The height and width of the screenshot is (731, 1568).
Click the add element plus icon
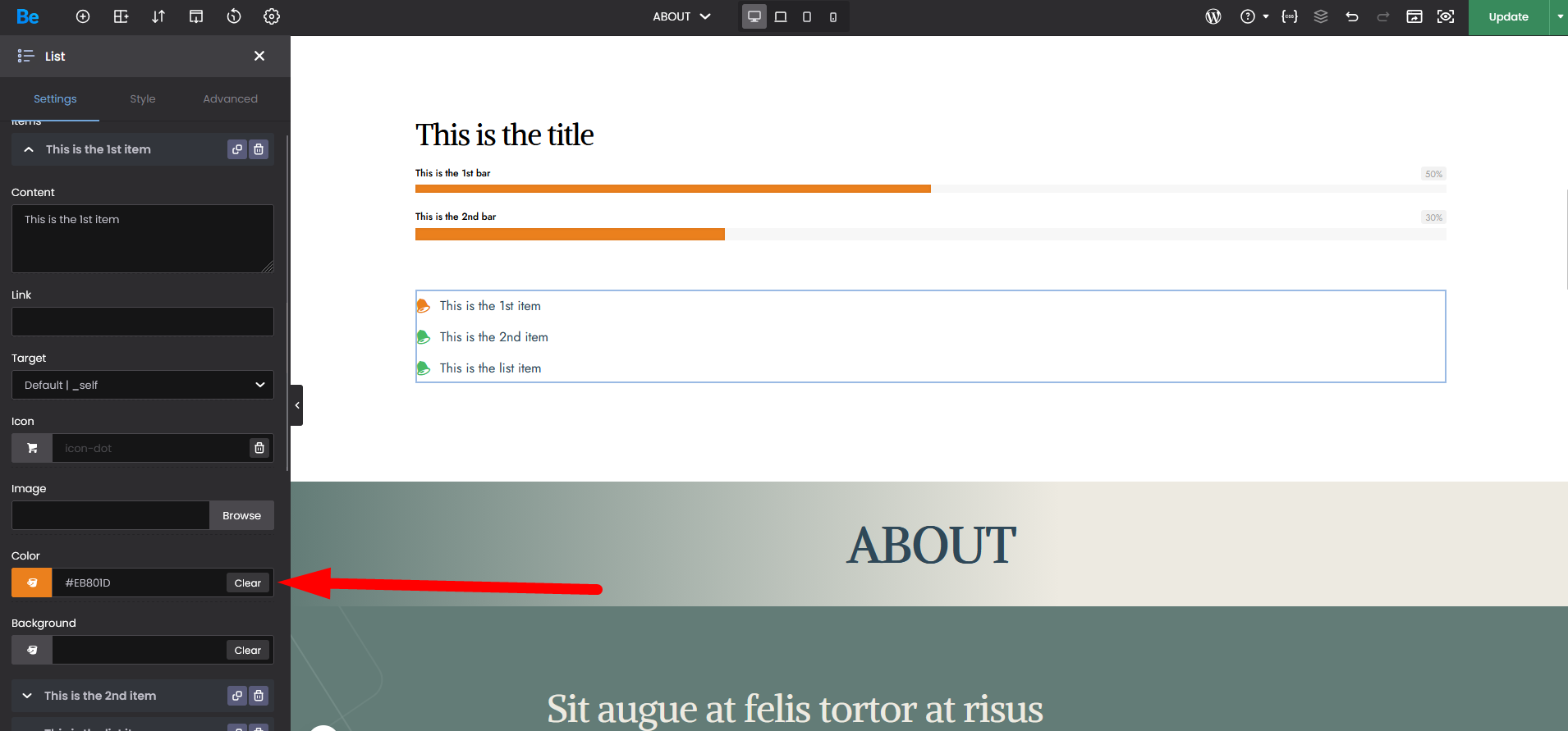pyautogui.click(x=83, y=16)
